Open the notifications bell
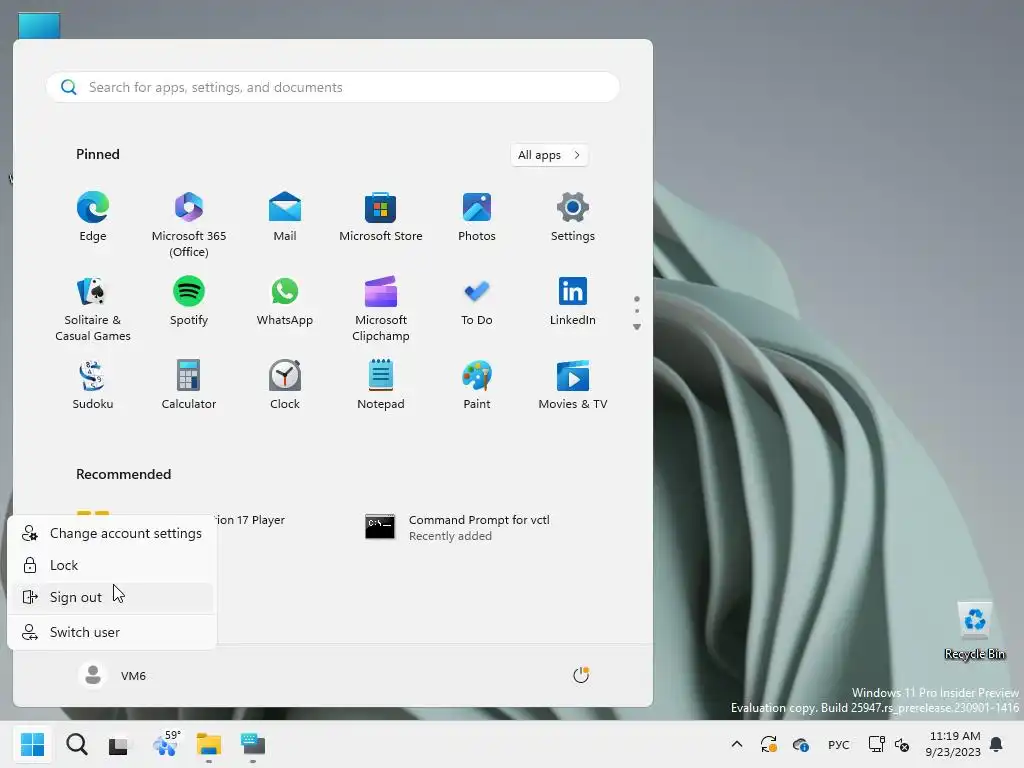The width and height of the screenshot is (1024, 768). coord(996,744)
